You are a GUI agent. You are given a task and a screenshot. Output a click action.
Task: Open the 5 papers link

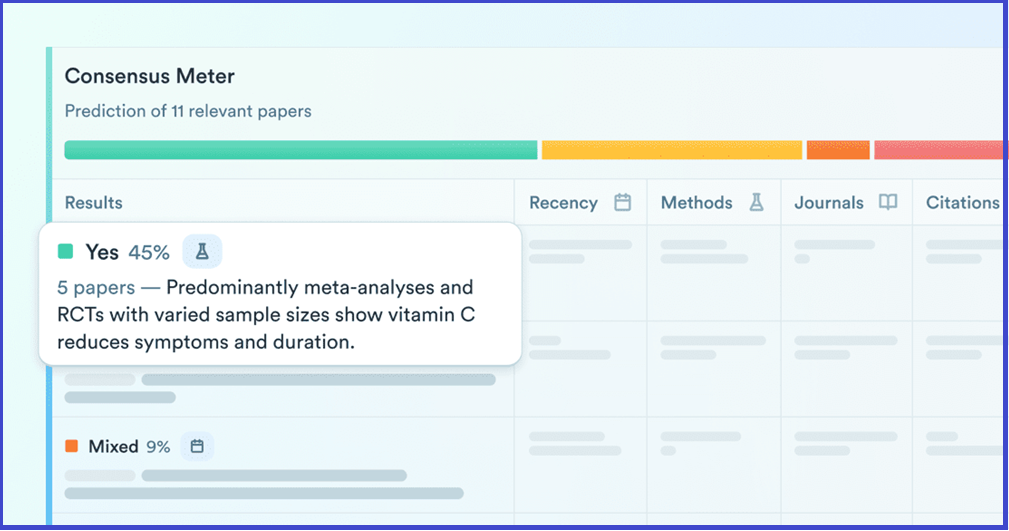click(x=96, y=288)
